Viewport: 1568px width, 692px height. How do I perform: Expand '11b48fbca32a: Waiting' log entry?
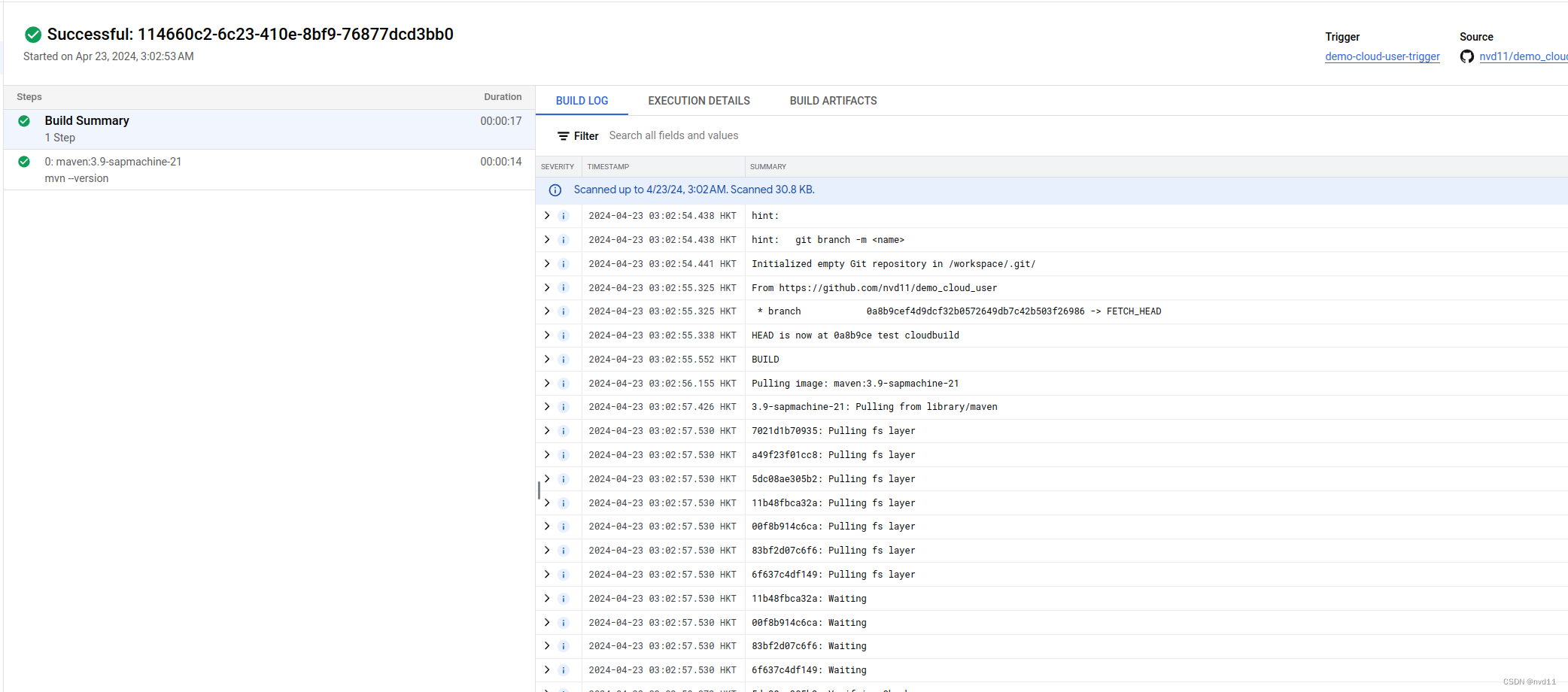[547, 599]
